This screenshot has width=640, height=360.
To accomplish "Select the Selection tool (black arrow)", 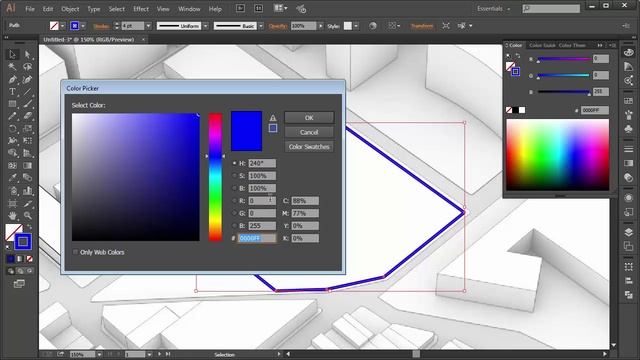I will pyautogui.click(x=12, y=54).
